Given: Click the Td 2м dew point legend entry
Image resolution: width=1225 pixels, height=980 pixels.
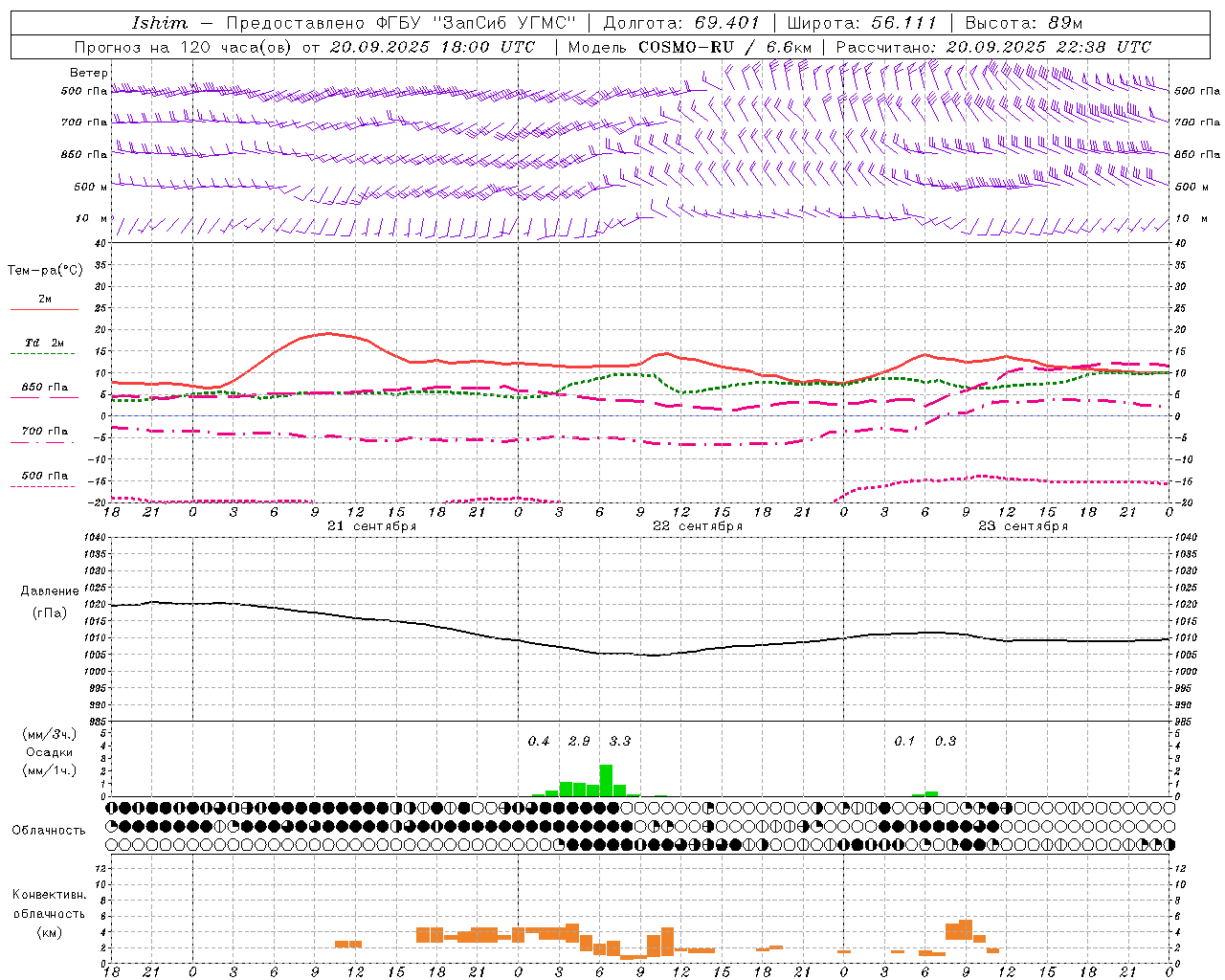Looking at the screenshot, I should click(x=45, y=343).
